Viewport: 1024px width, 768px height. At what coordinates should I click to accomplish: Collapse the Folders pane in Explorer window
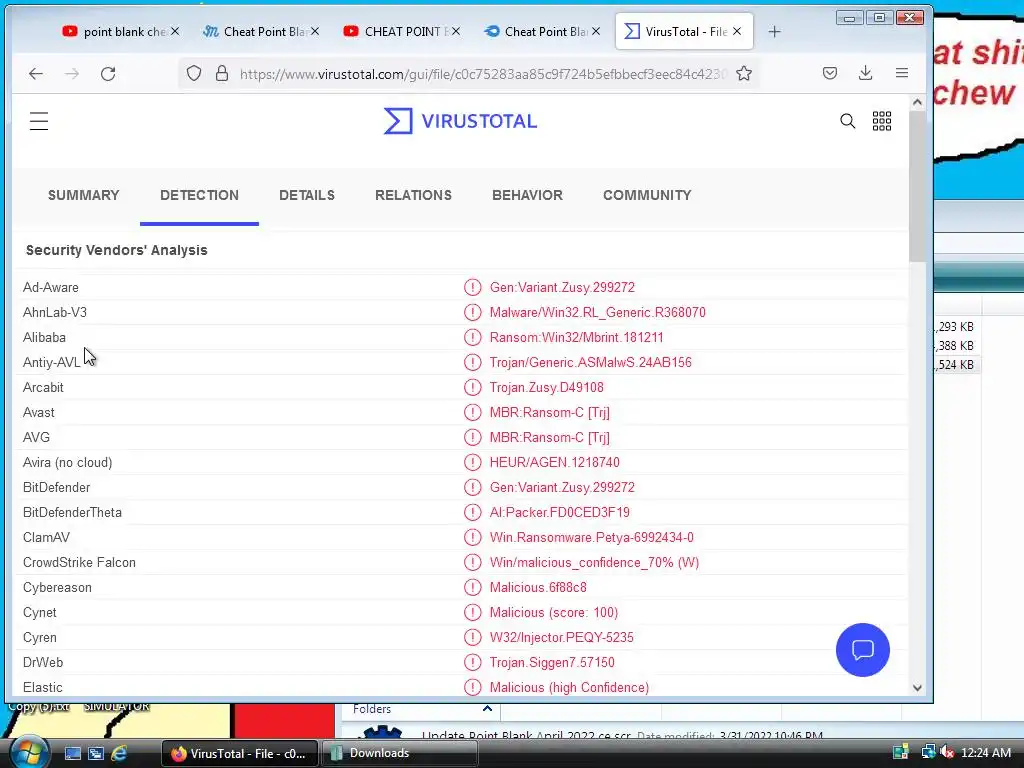487,709
